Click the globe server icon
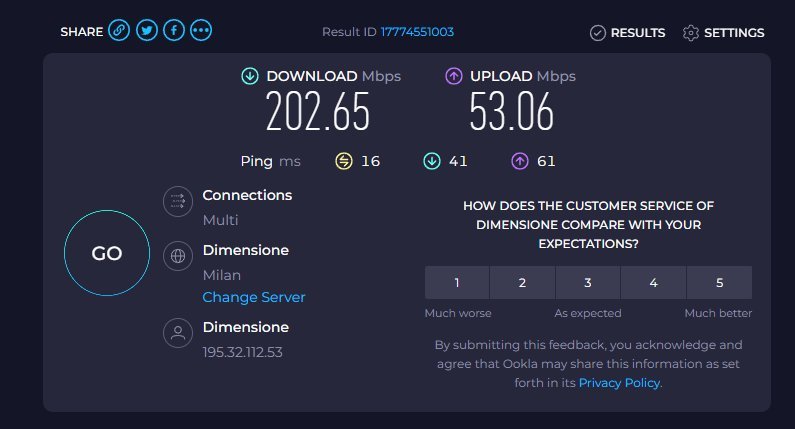 click(178, 256)
